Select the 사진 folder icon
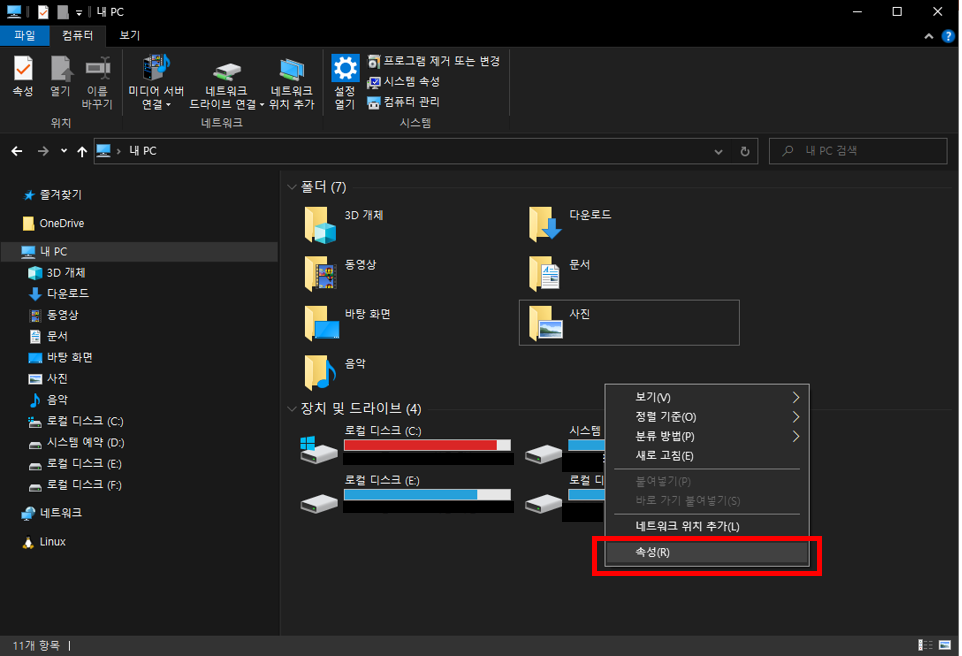Screen dimensions: 962x656 (x=546, y=323)
